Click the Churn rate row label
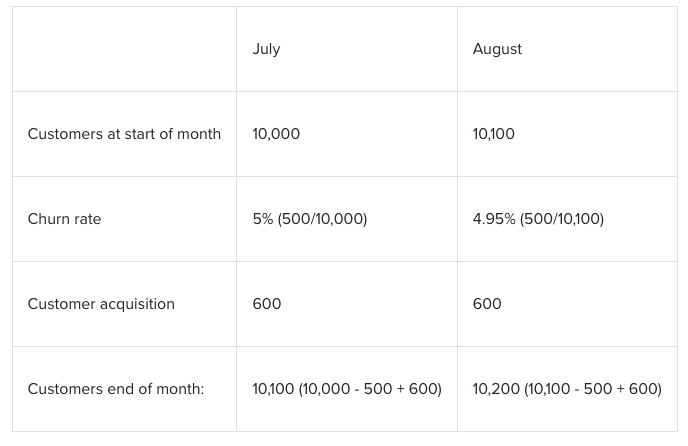The image size is (688, 446). tap(64, 219)
